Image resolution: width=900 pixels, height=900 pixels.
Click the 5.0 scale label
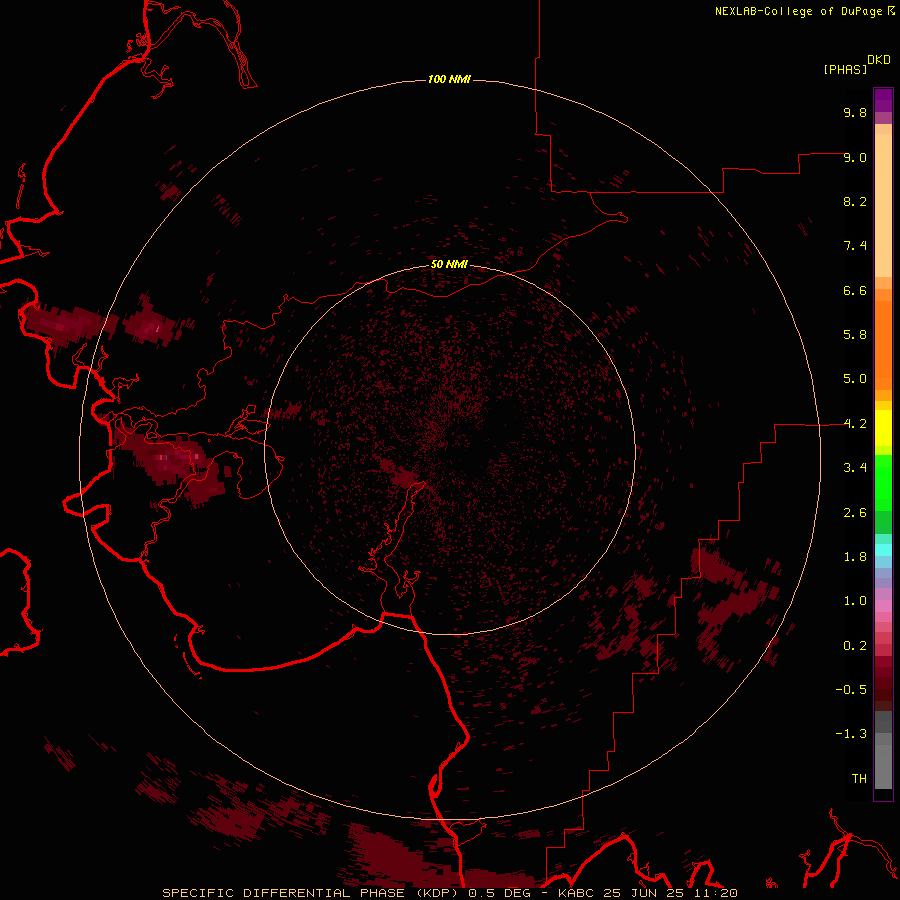855,379
